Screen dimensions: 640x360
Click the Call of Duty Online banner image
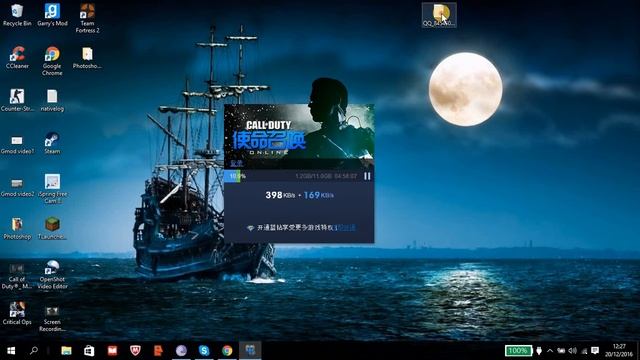click(299, 136)
